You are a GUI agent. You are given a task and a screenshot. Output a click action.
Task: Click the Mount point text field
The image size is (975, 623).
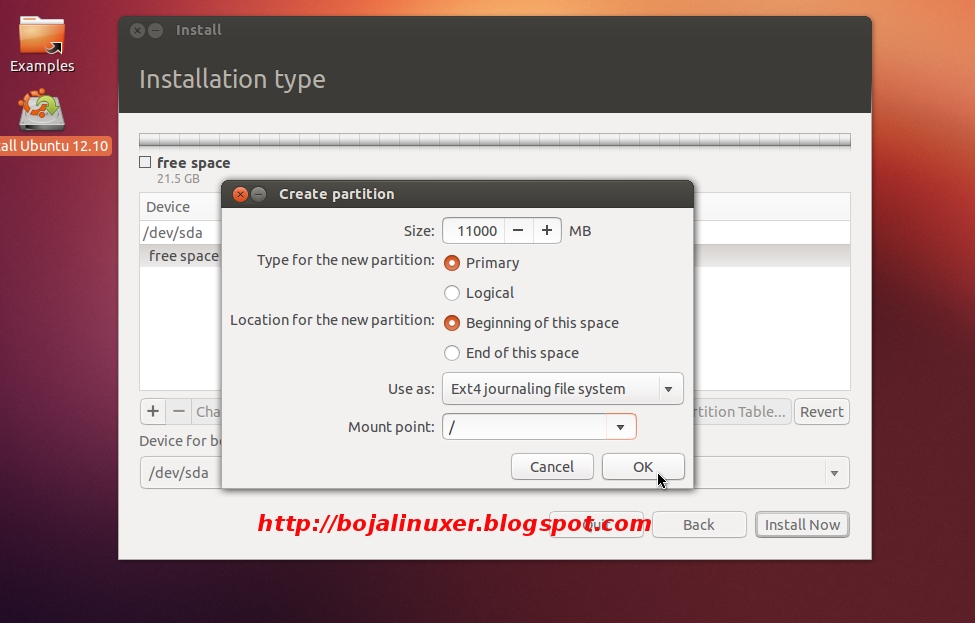pos(525,427)
